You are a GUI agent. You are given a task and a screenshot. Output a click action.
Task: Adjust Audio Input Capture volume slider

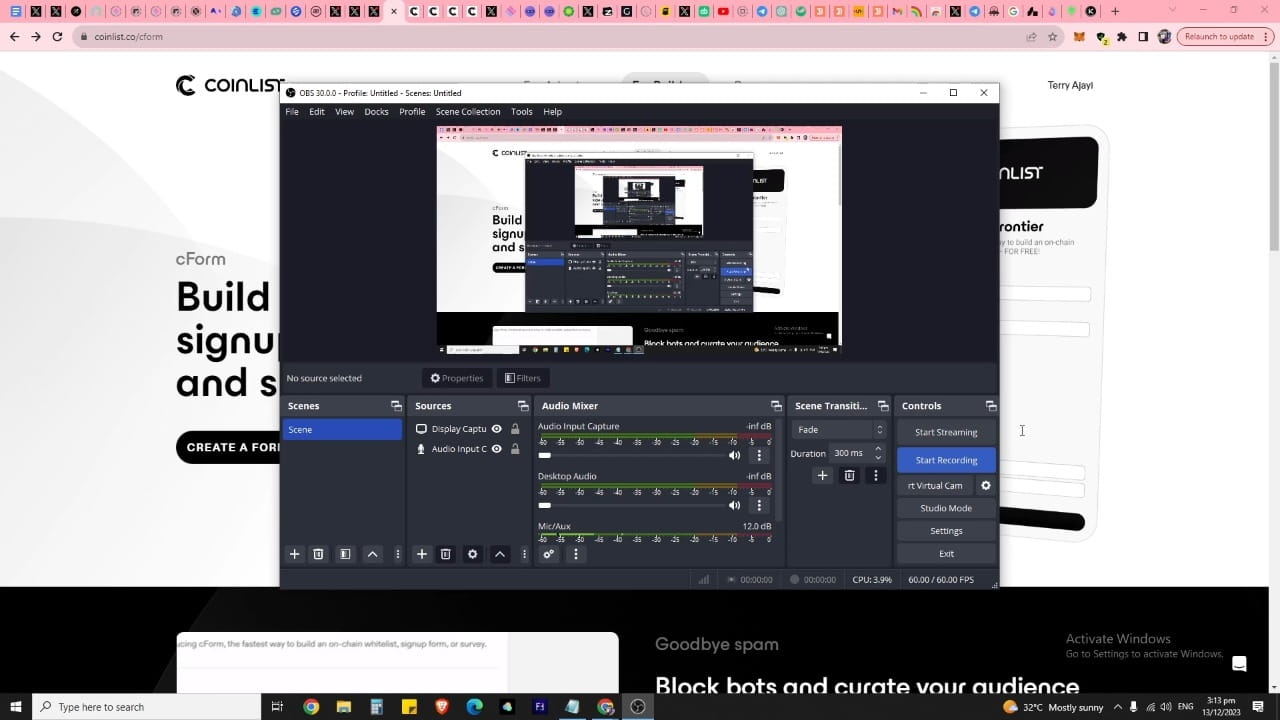630,455
